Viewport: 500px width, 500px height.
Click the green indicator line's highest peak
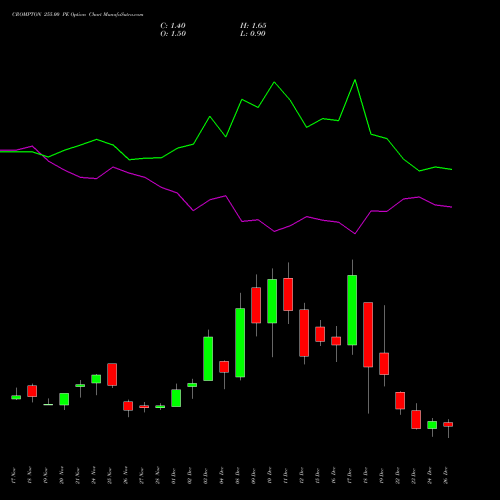[x=355, y=80]
